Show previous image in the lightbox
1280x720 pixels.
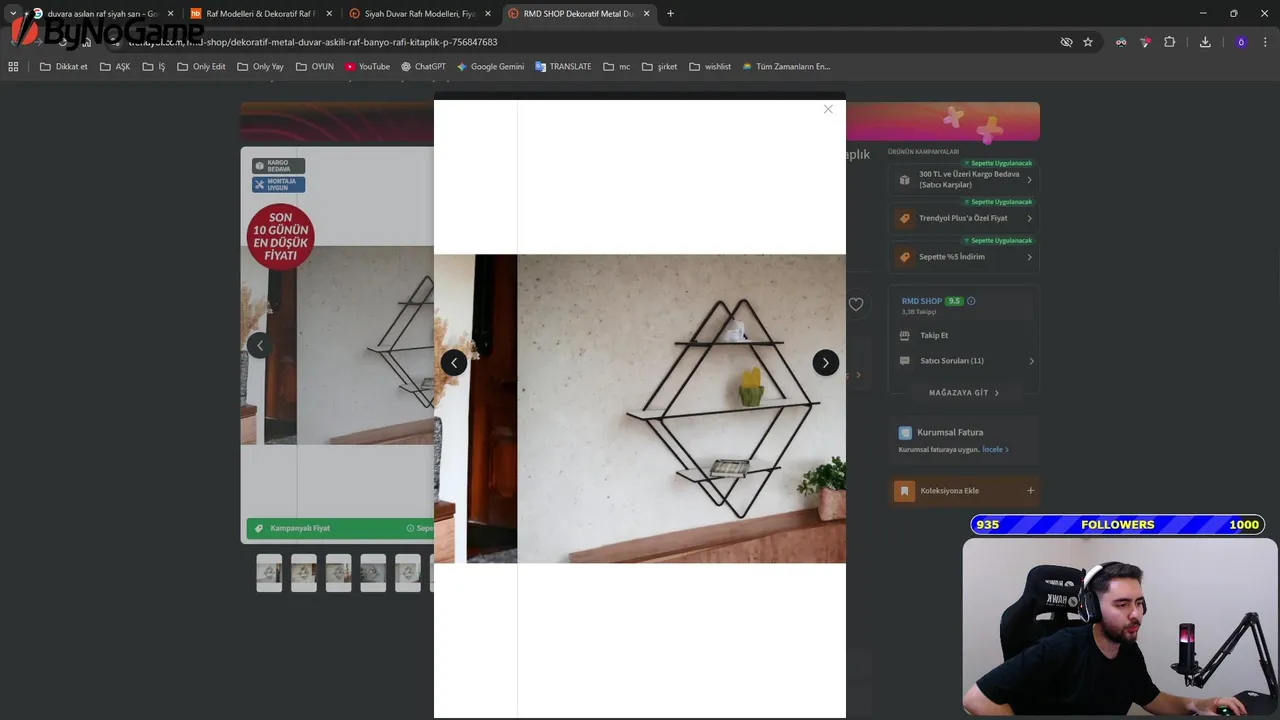[x=454, y=363]
